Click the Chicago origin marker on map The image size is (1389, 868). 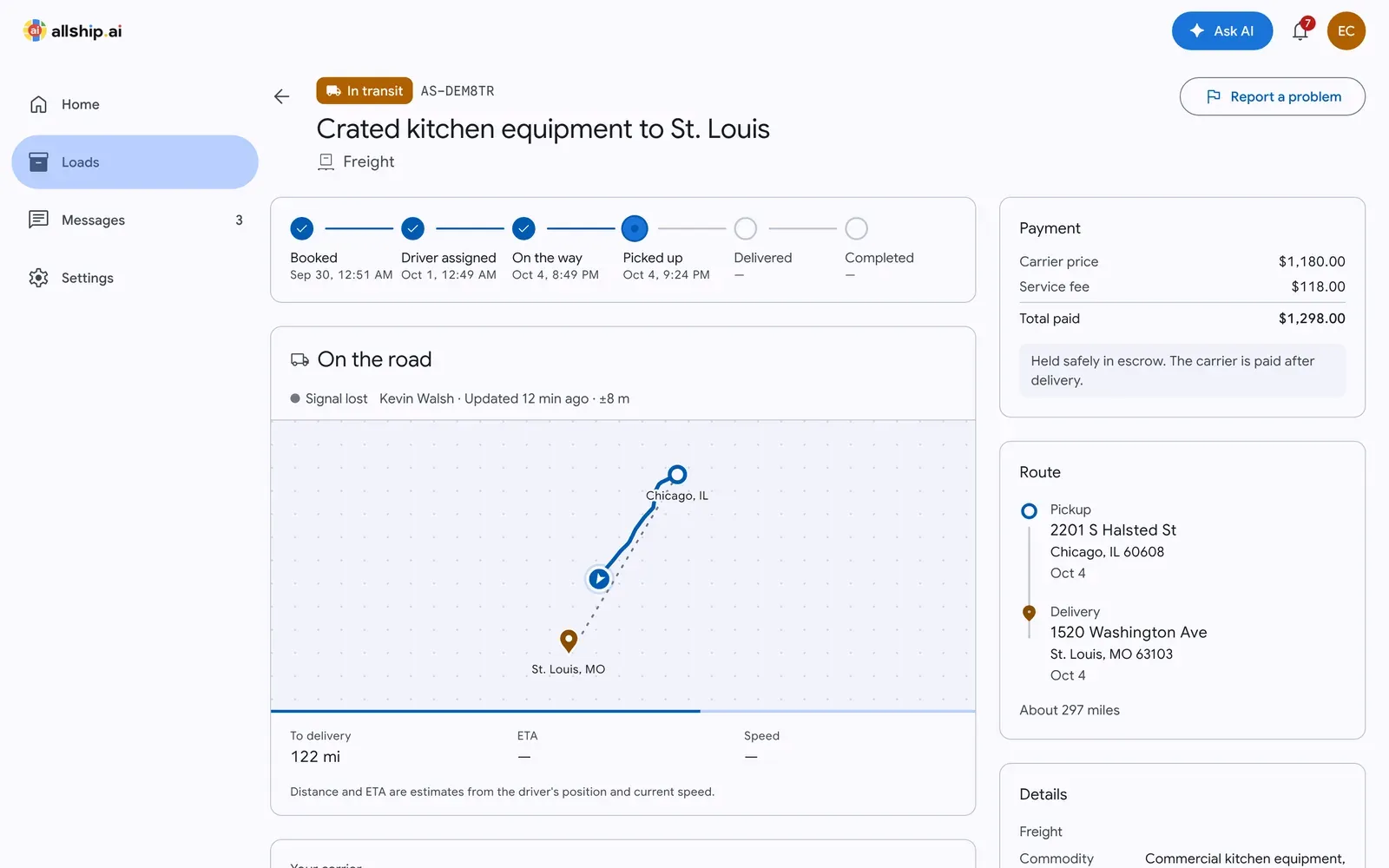(x=677, y=474)
